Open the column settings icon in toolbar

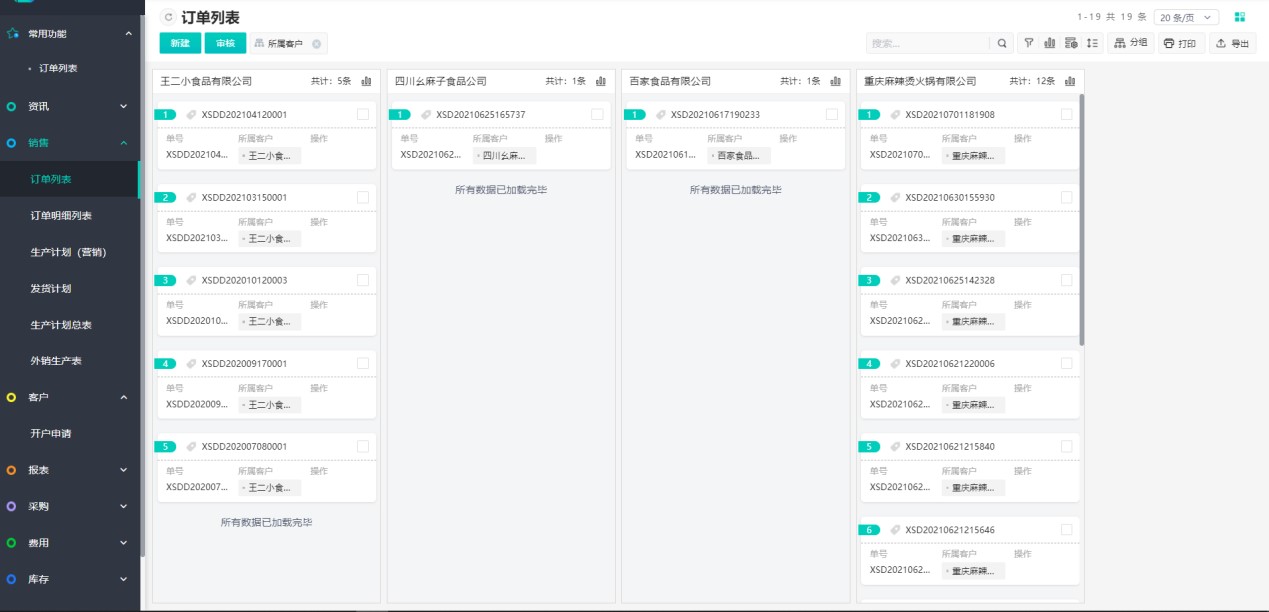[x=1071, y=44]
